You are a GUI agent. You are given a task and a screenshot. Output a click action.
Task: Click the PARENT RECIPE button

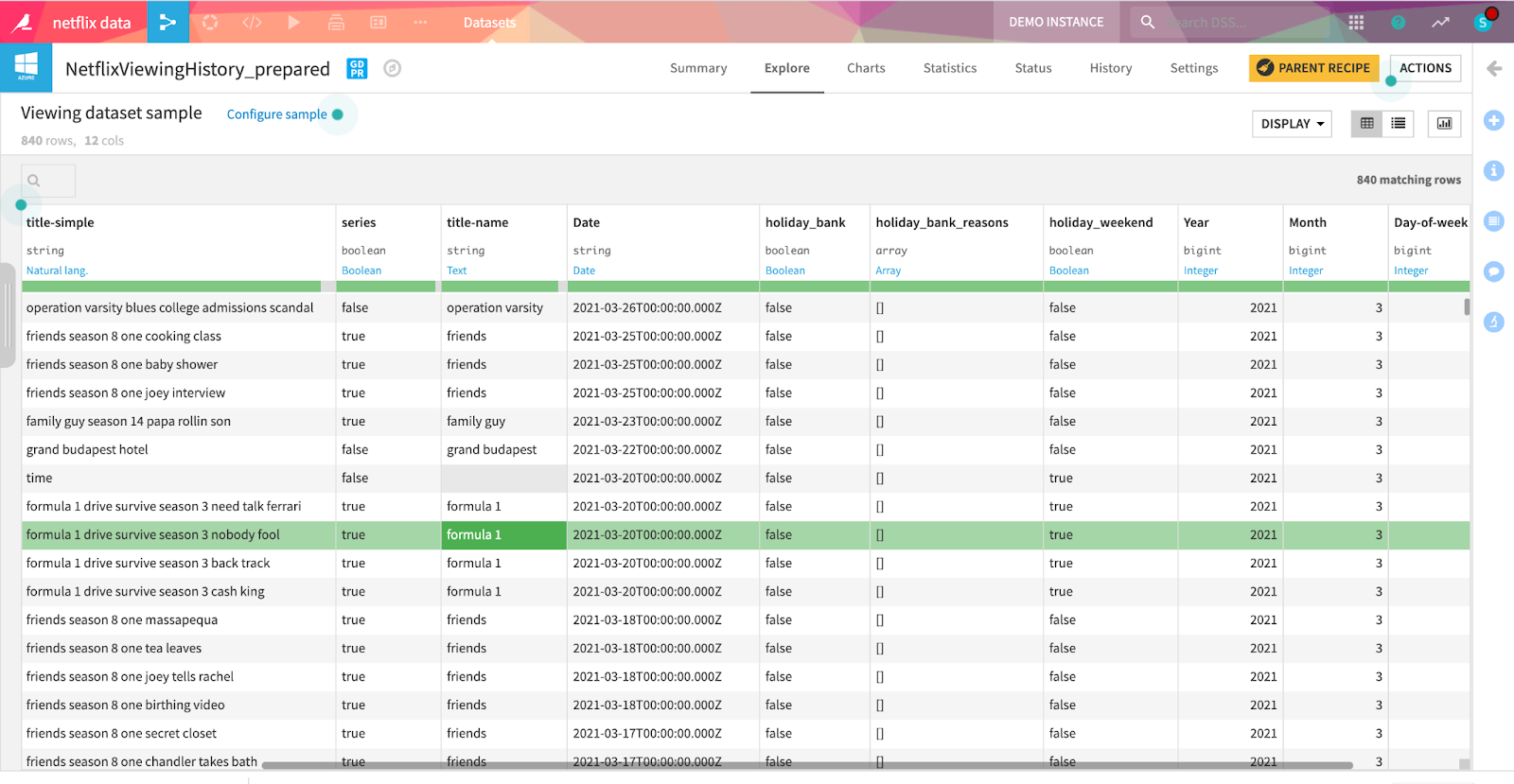[x=1313, y=68]
